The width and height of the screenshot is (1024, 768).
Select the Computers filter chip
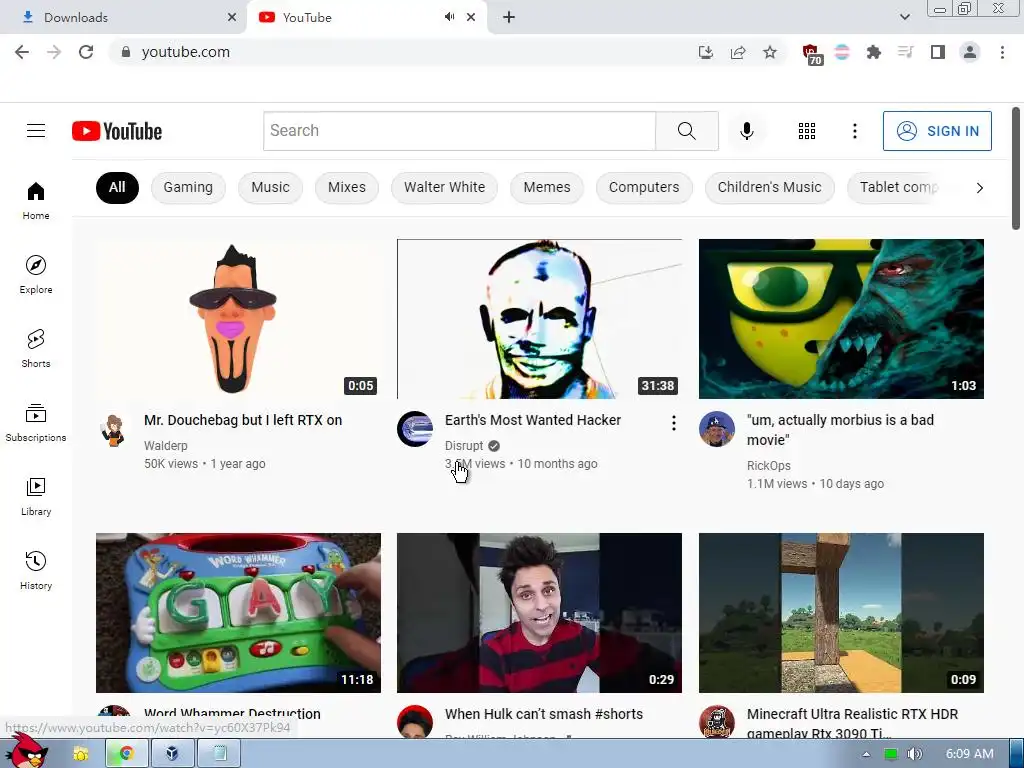coord(644,187)
